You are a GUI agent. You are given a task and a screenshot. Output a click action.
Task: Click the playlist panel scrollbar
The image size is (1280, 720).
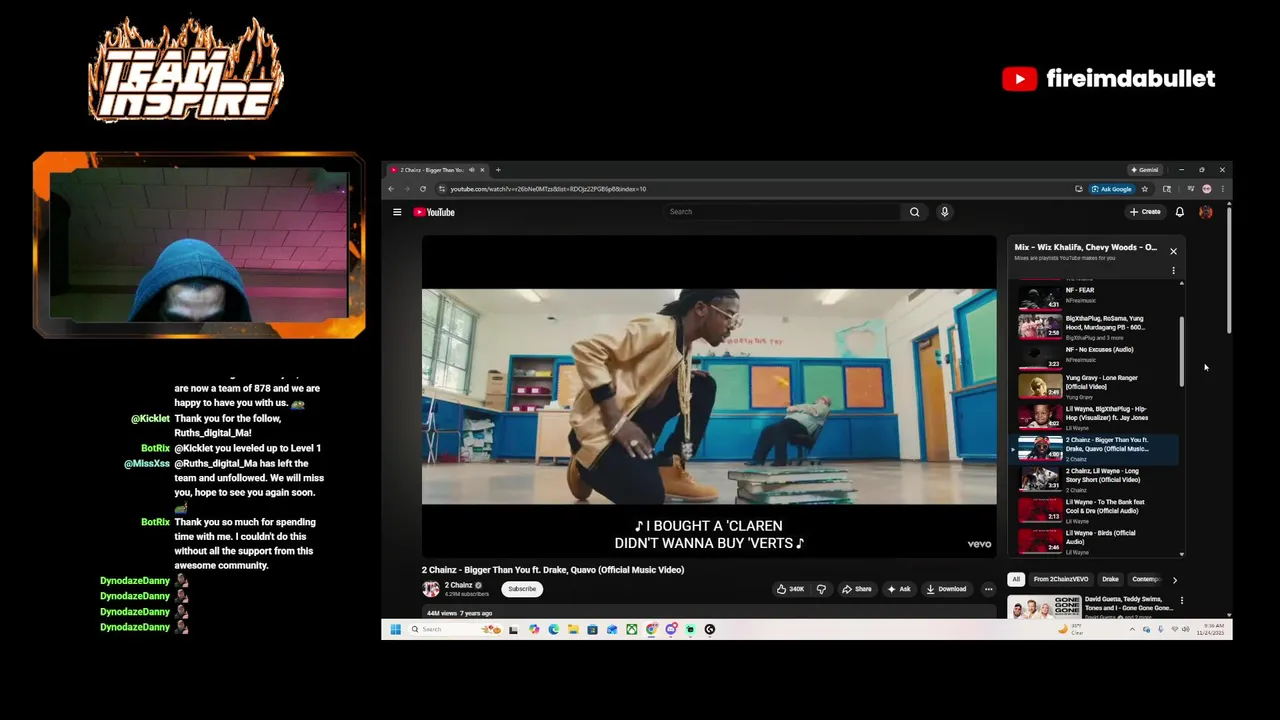(x=1182, y=352)
